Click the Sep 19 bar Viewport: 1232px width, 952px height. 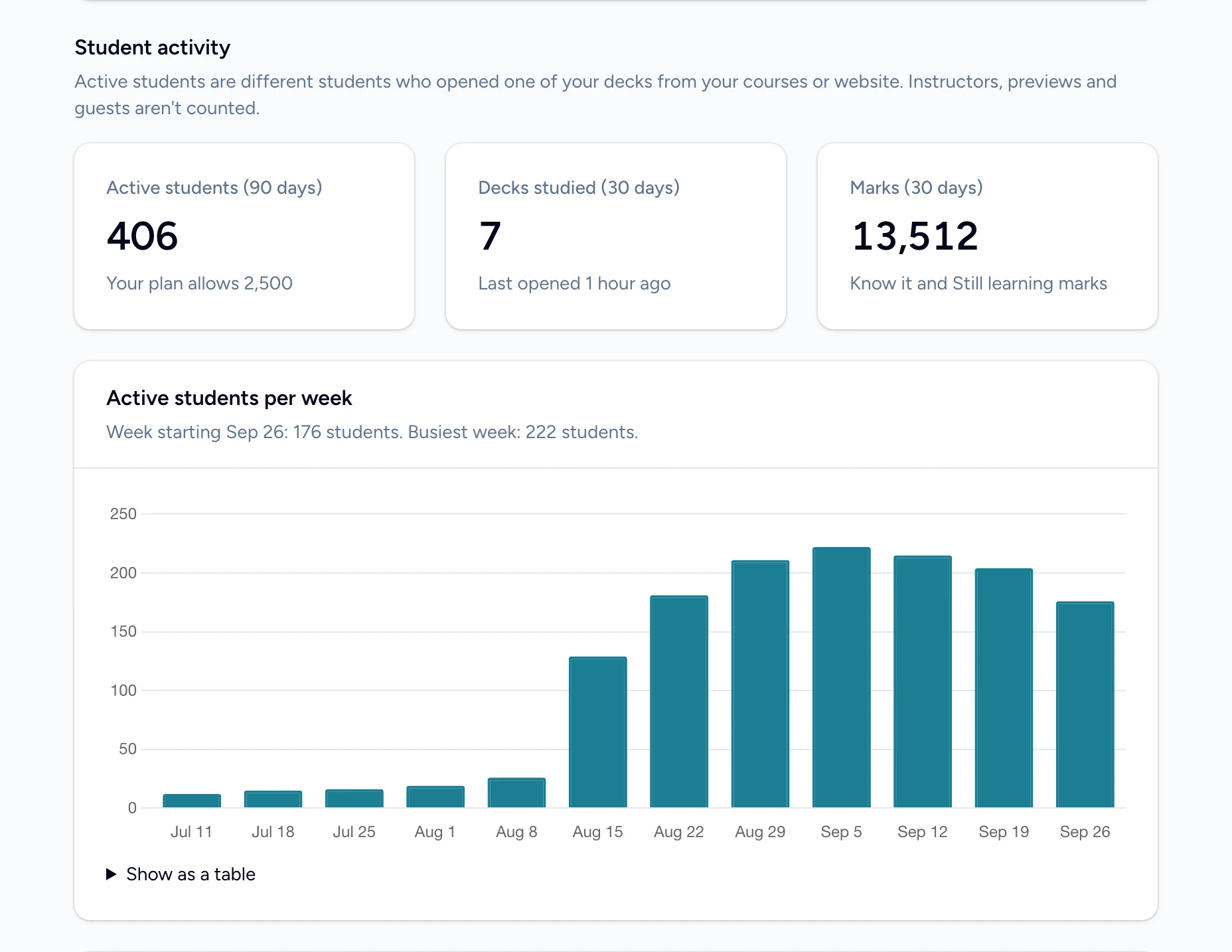tap(1004, 688)
